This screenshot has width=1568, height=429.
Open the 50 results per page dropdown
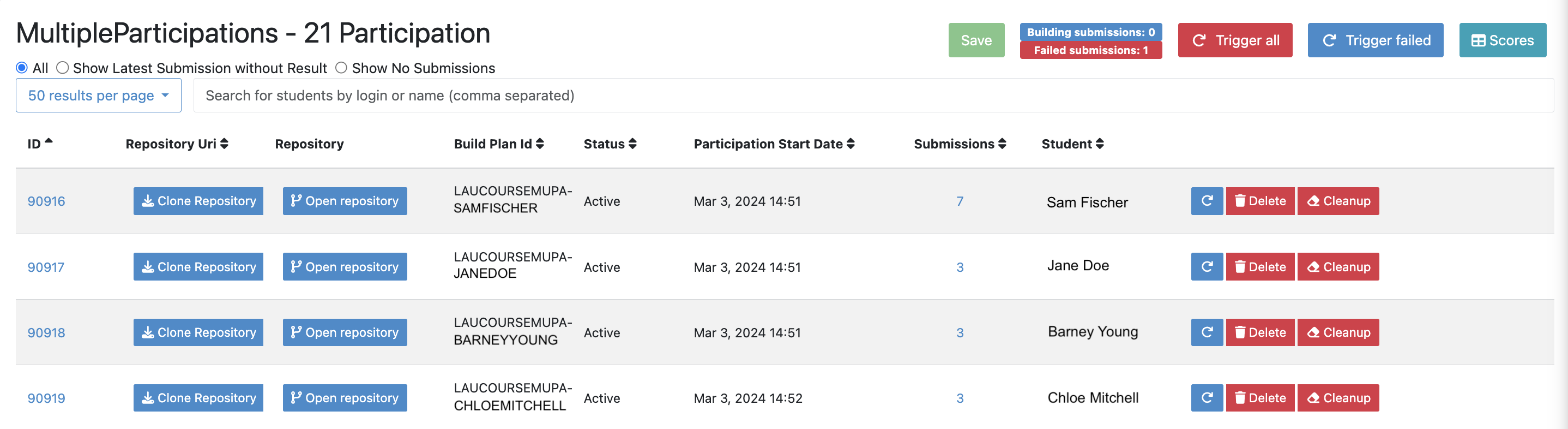pyautogui.click(x=99, y=95)
